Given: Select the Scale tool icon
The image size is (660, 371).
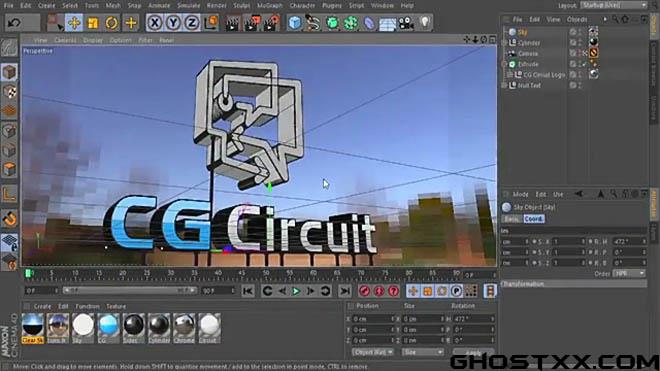Looking at the screenshot, I should pos(93,23).
